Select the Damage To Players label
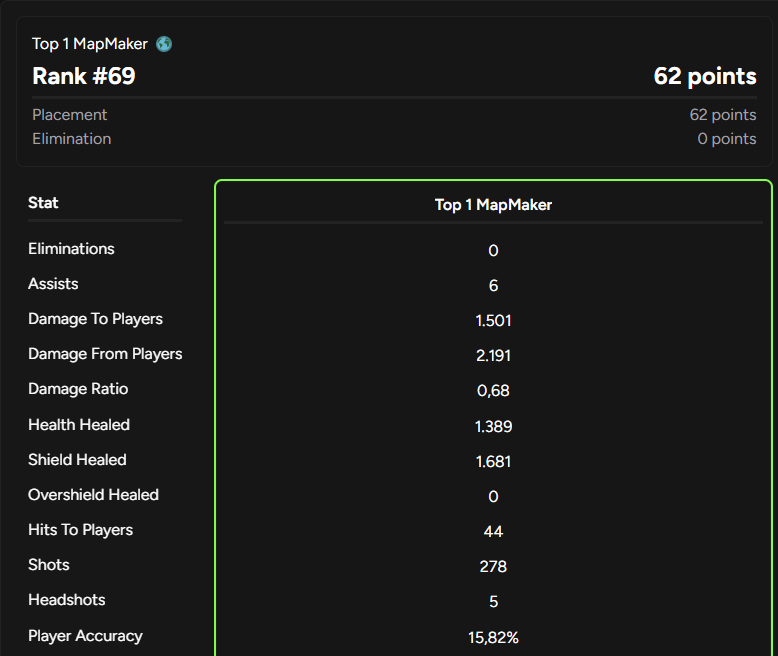 [x=95, y=319]
